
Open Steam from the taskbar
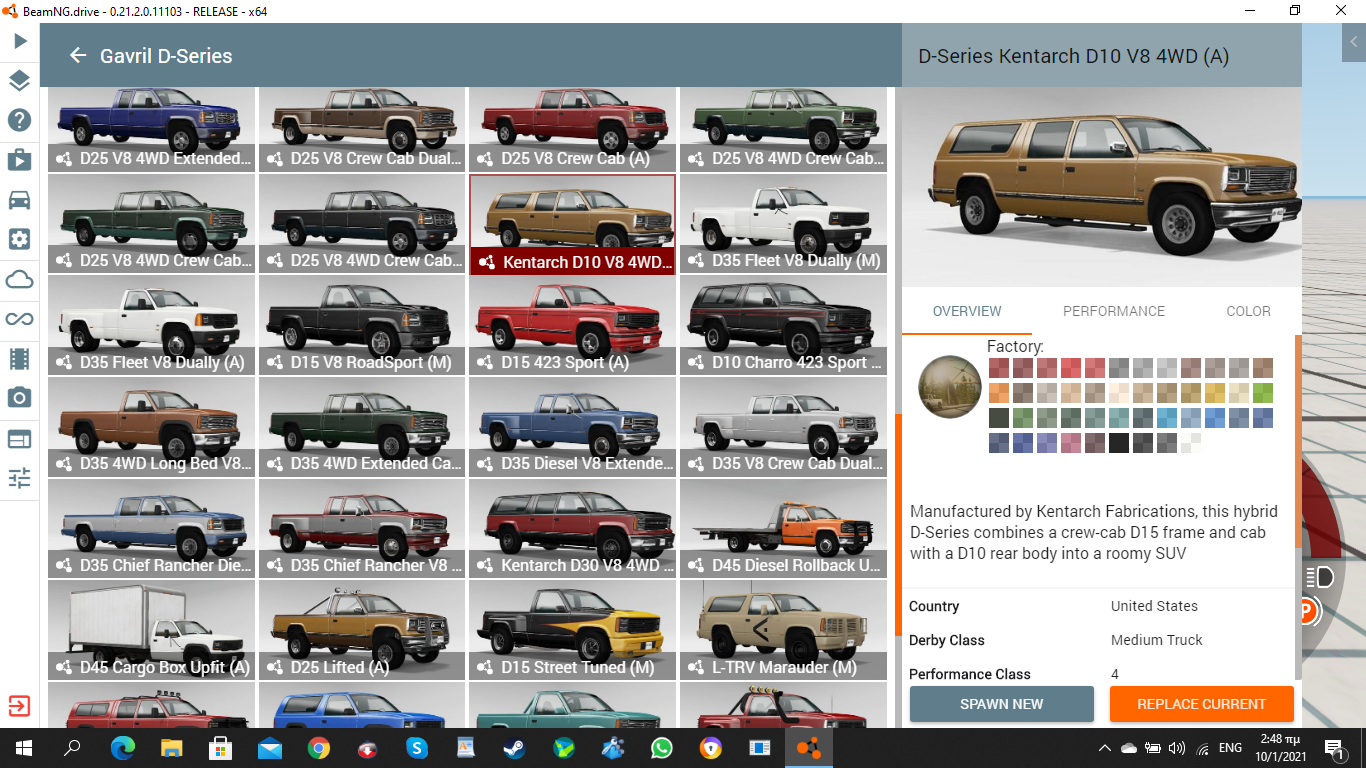(516, 747)
